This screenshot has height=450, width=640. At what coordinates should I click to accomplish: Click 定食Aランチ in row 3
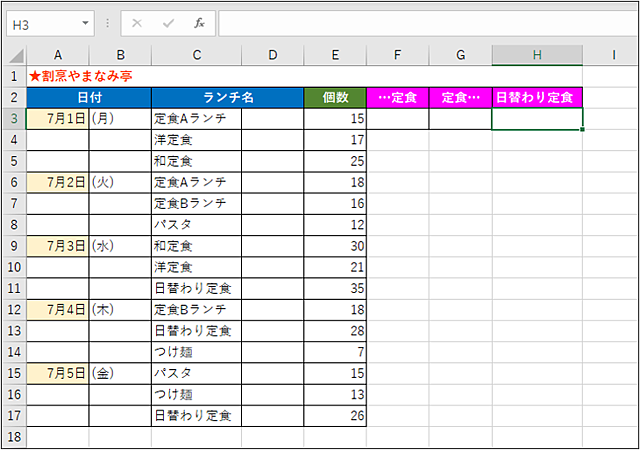[x=196, y=119]
